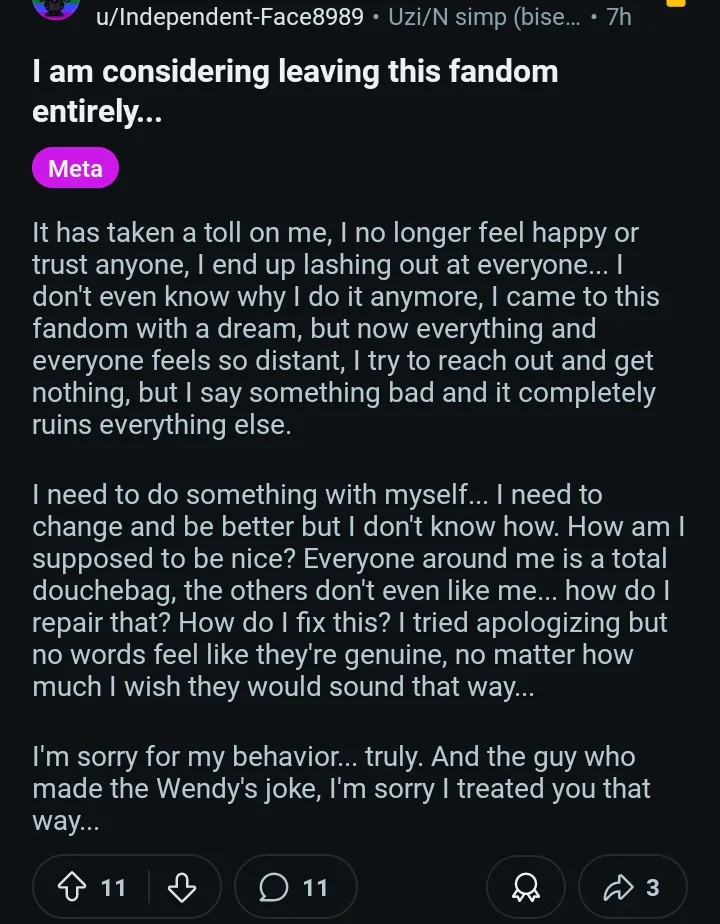This screenshot has width=720, height=924.
Task: Click the share count '3'
Action: click(652, 887)
